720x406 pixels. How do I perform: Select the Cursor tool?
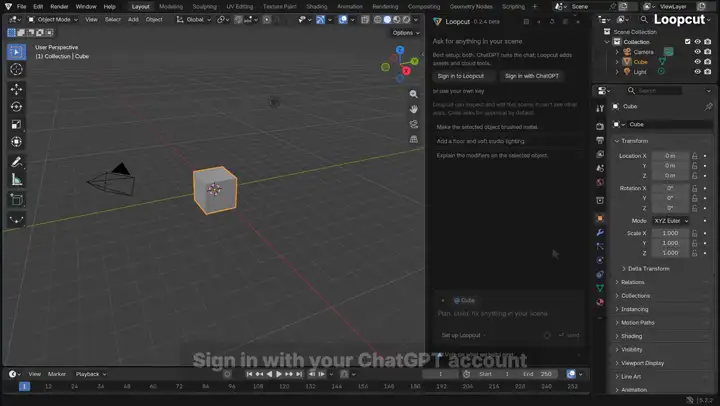17,69
